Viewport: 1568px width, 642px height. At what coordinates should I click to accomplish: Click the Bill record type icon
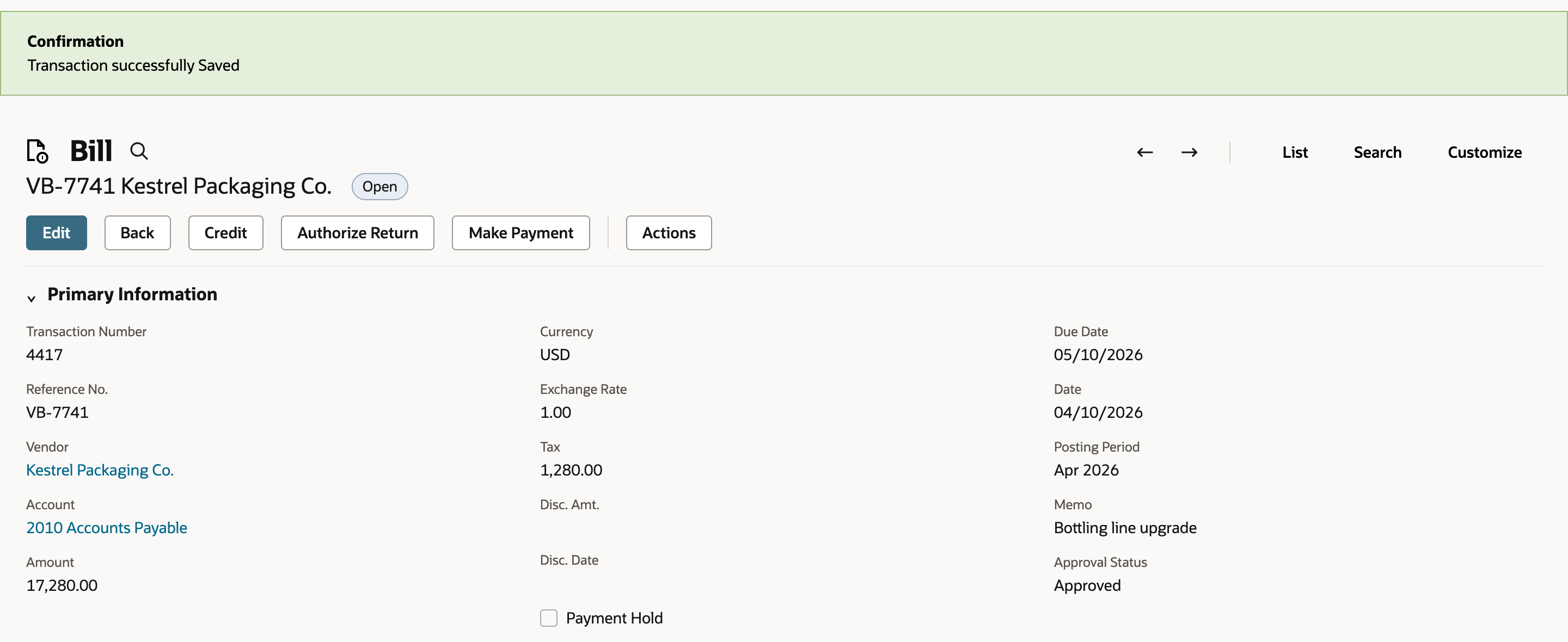tap(37, 151)
